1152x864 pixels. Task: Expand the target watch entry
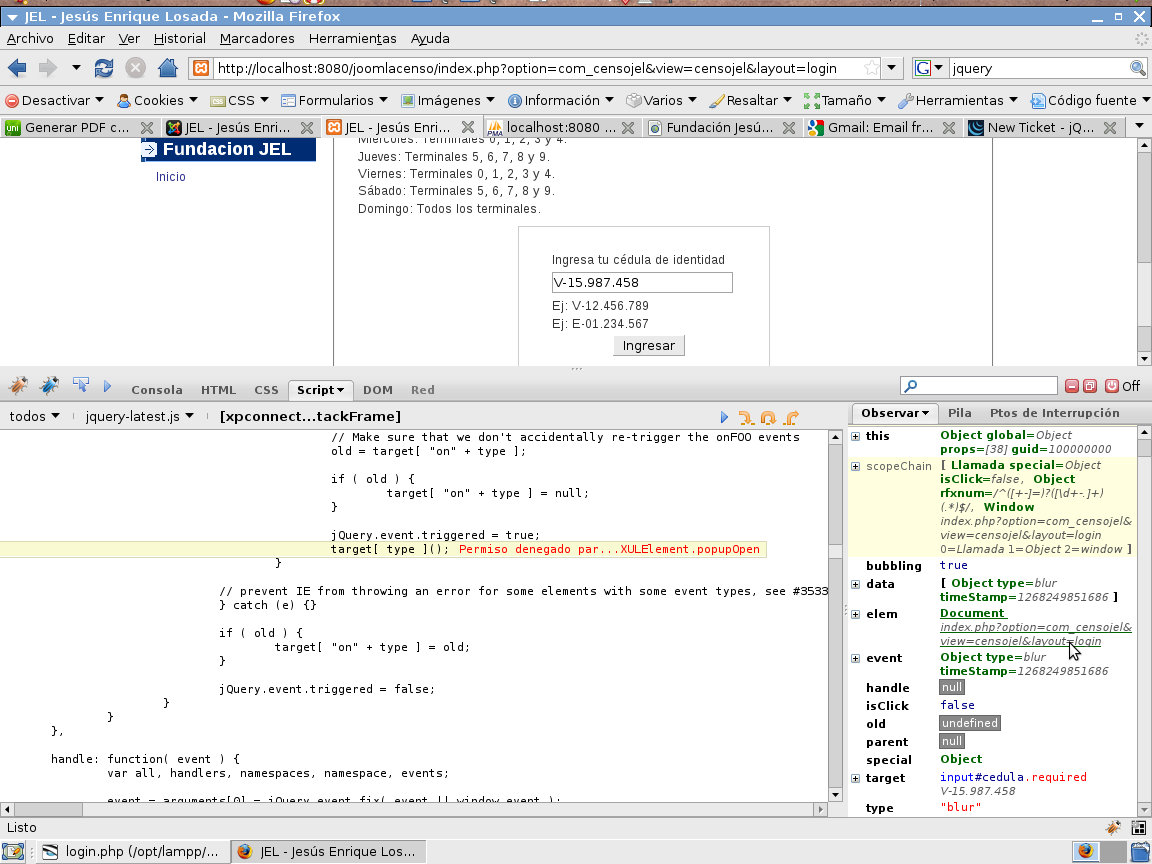tap(855, 778)
